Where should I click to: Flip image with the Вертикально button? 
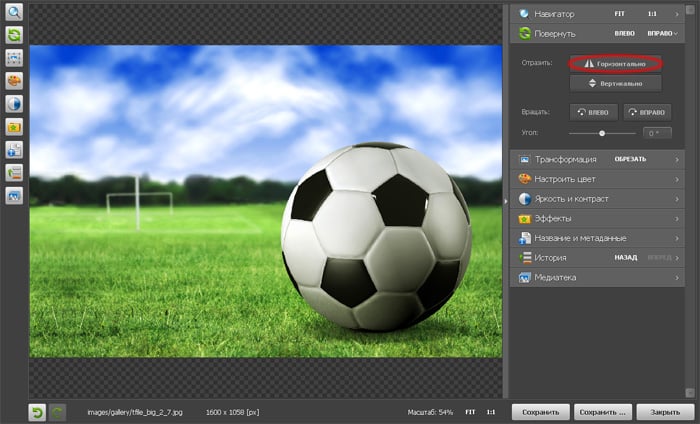point(617,83)
